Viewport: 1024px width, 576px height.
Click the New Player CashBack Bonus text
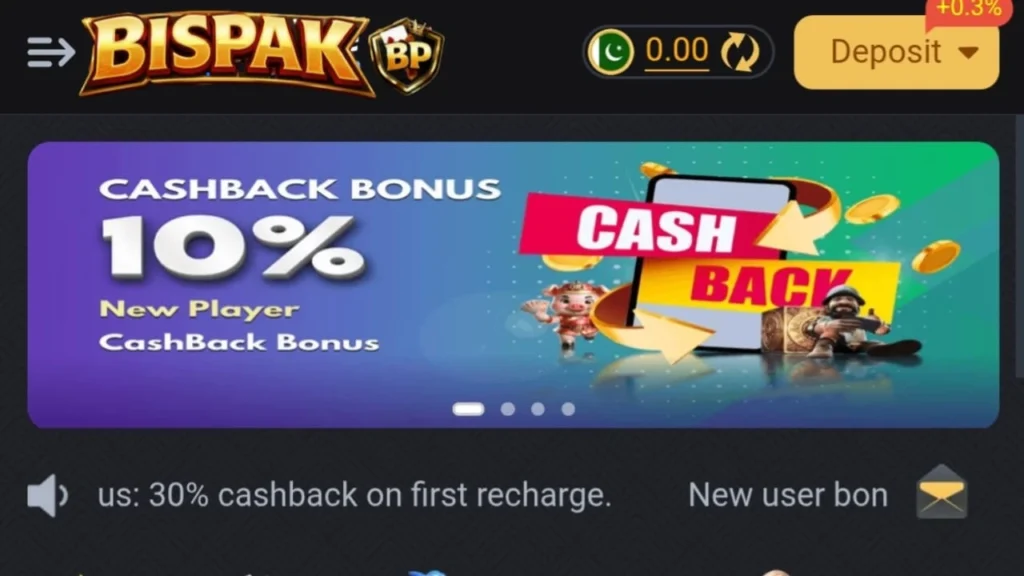[239, 326]
